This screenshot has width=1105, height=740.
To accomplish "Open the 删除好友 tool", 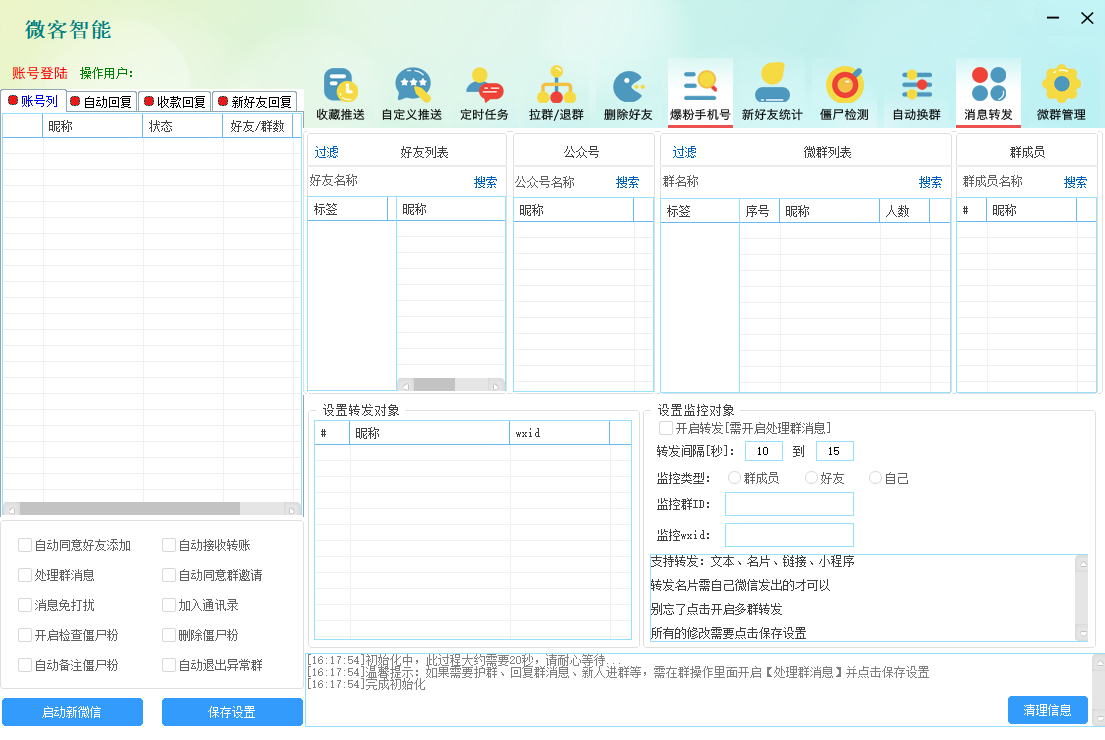I will [628, 94].
